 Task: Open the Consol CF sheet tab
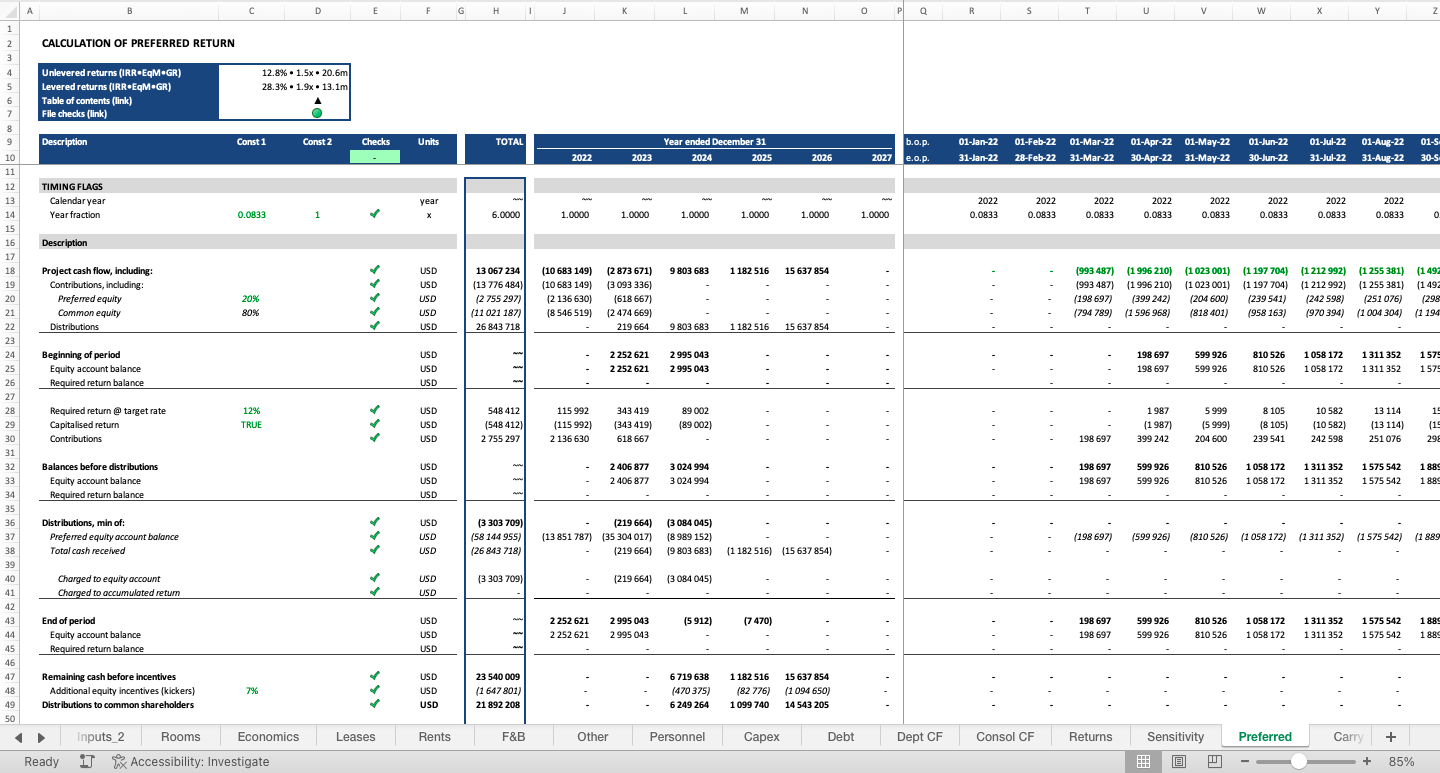(1005, 737)
